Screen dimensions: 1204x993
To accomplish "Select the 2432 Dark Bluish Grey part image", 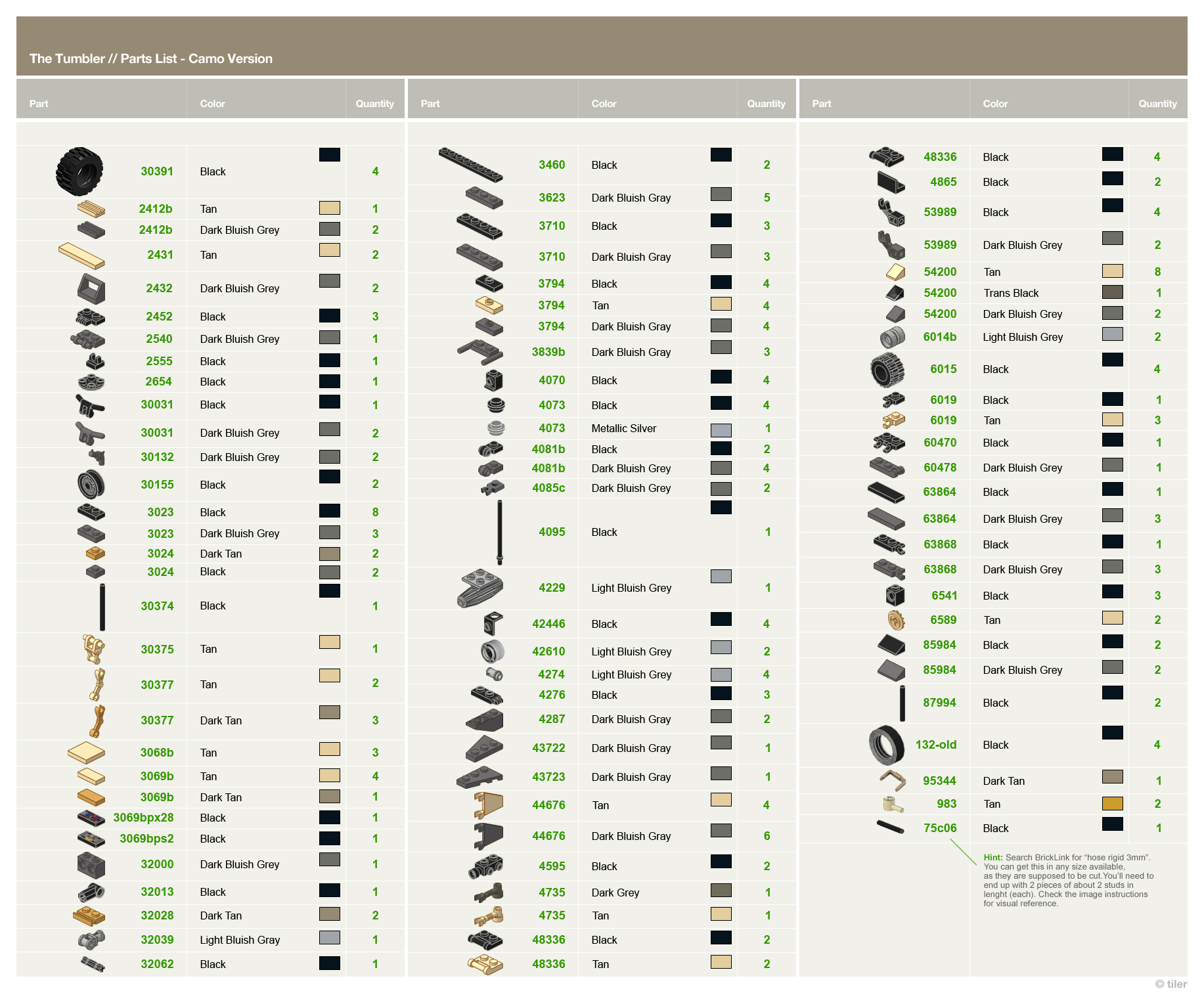I will 91,288.
